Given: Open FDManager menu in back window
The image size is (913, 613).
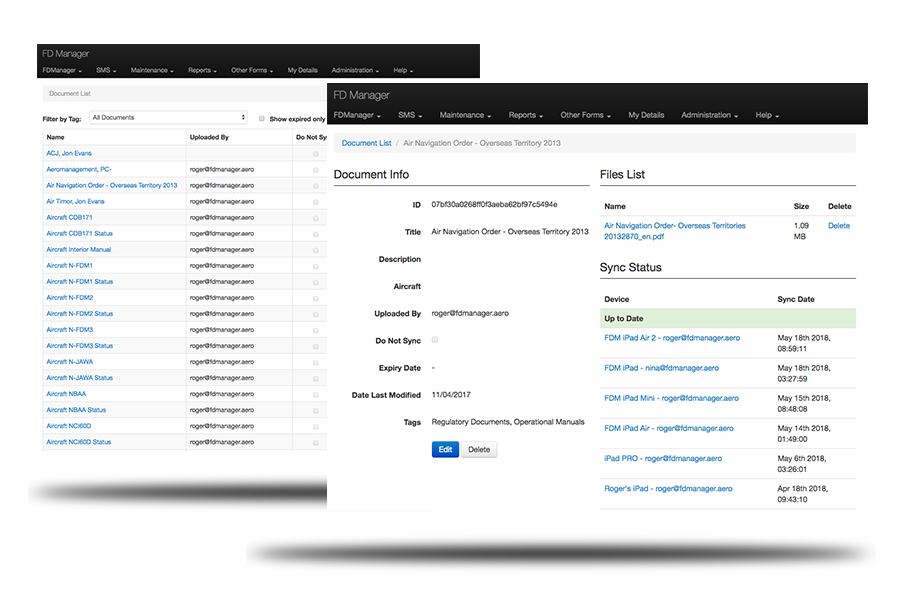Looking at the screenshot, I should click(62, 70).
